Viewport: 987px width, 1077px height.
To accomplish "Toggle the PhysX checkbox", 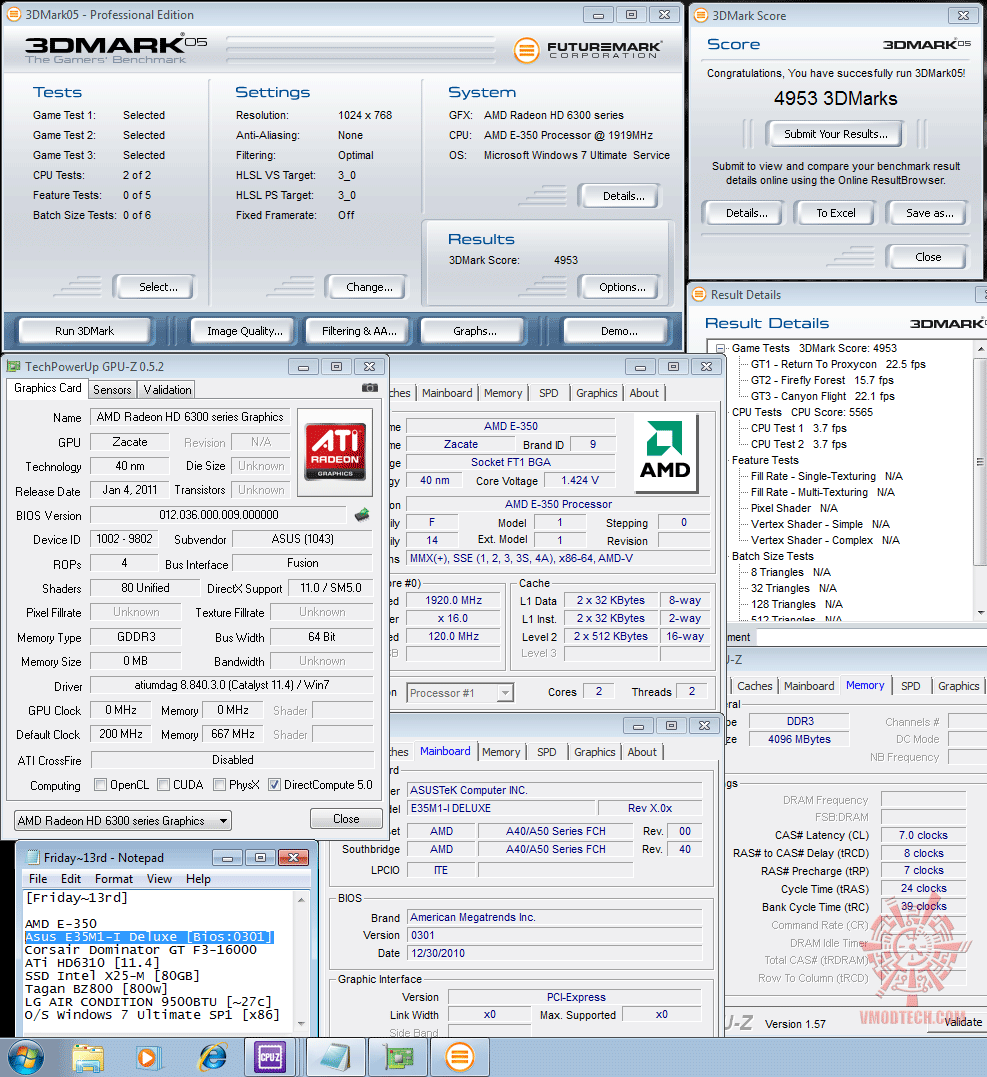I will [x=220, y=784].
